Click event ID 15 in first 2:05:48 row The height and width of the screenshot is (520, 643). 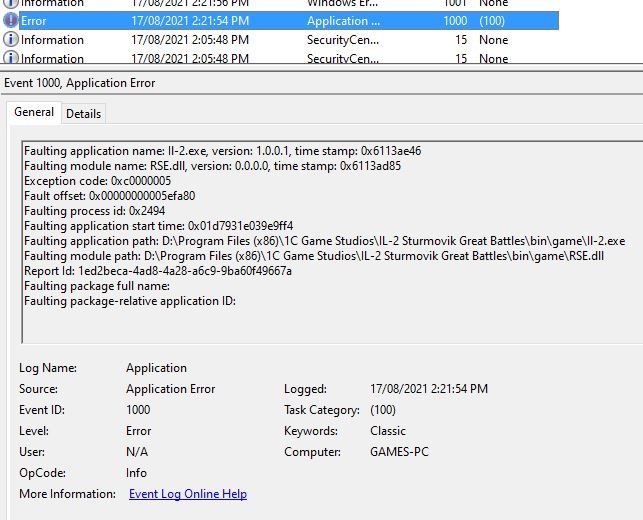tap(461, 40)
